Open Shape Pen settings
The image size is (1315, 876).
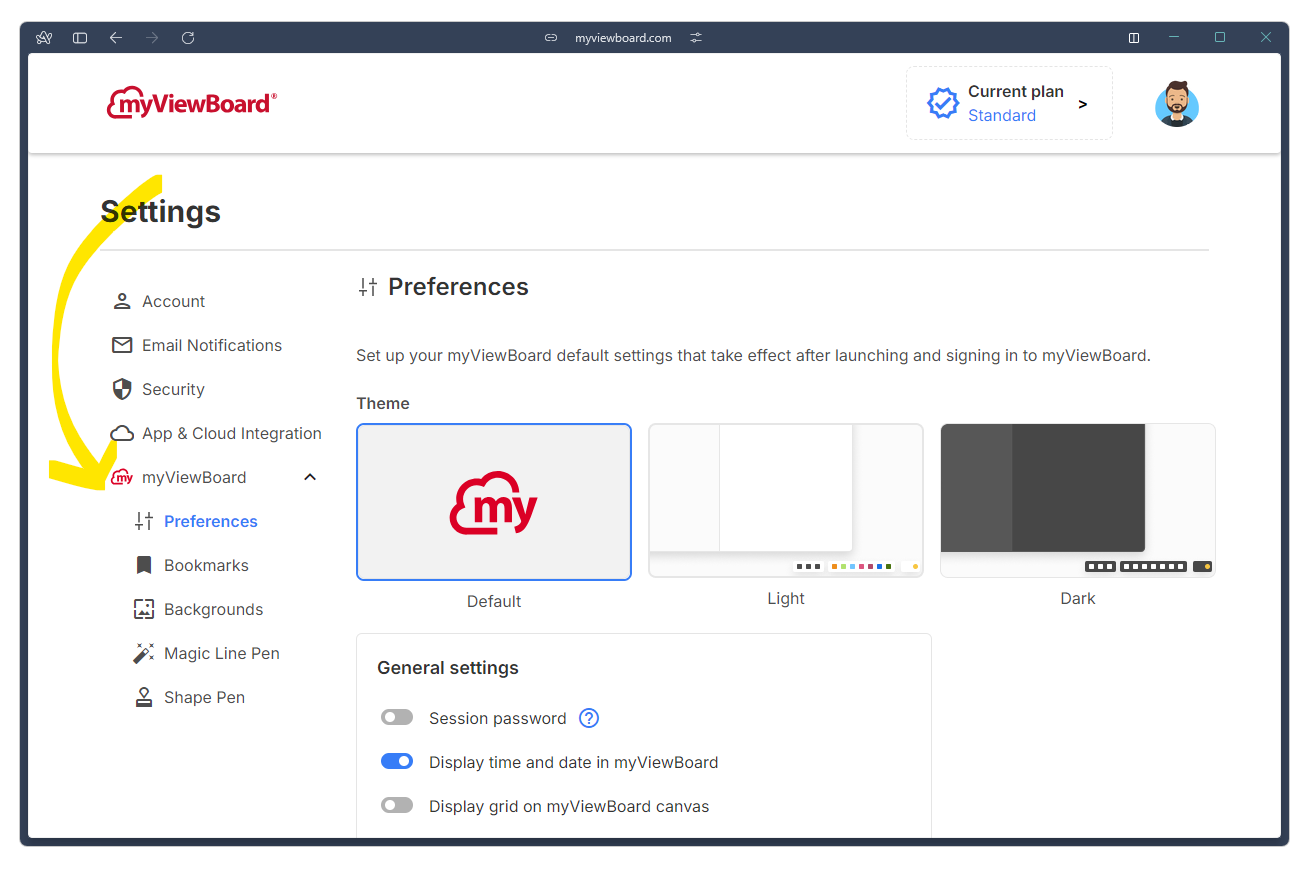204,698
